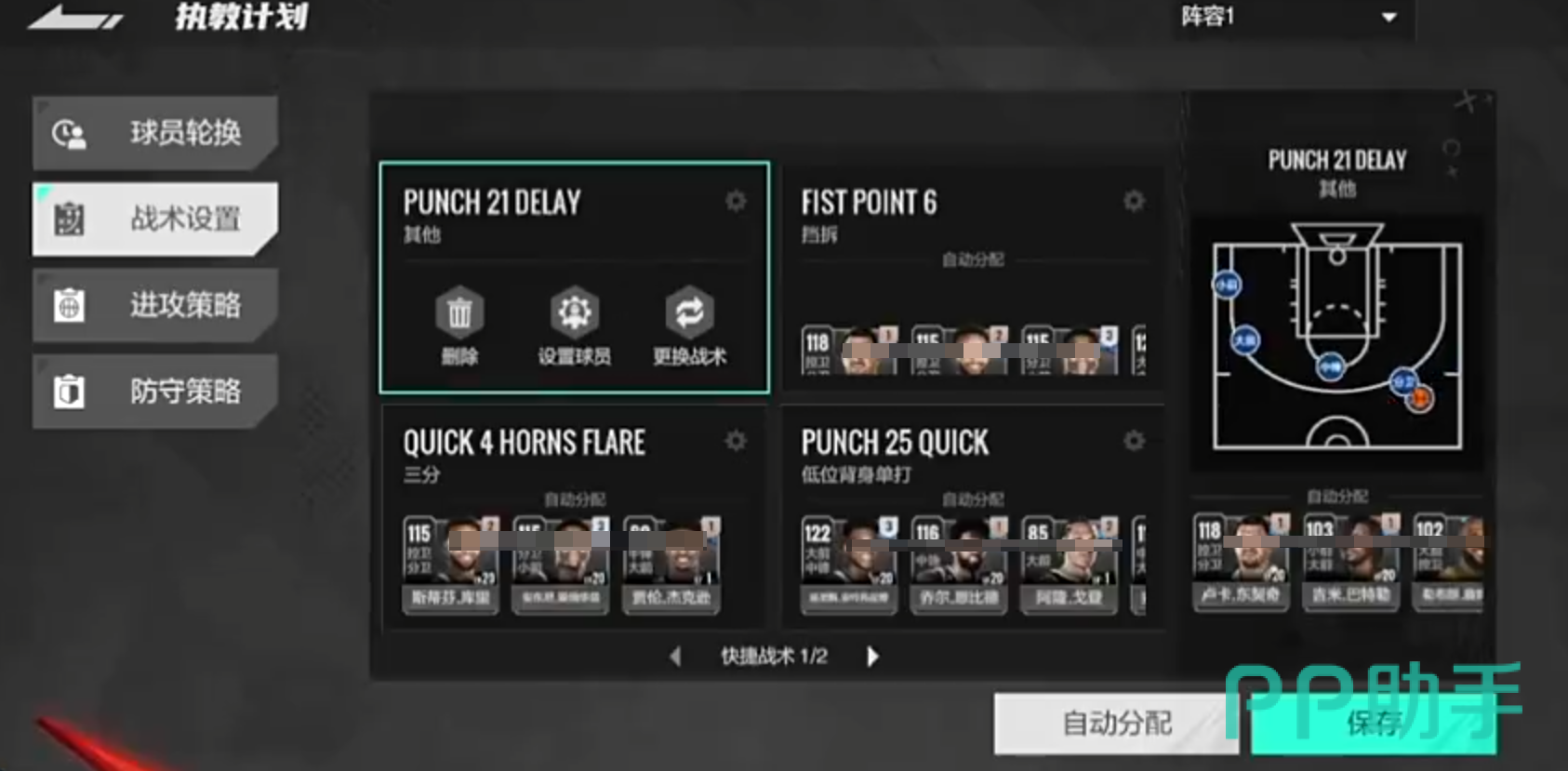Go to next 快捷战术 page arrow

pyautogui.click(x=872, y=657)
